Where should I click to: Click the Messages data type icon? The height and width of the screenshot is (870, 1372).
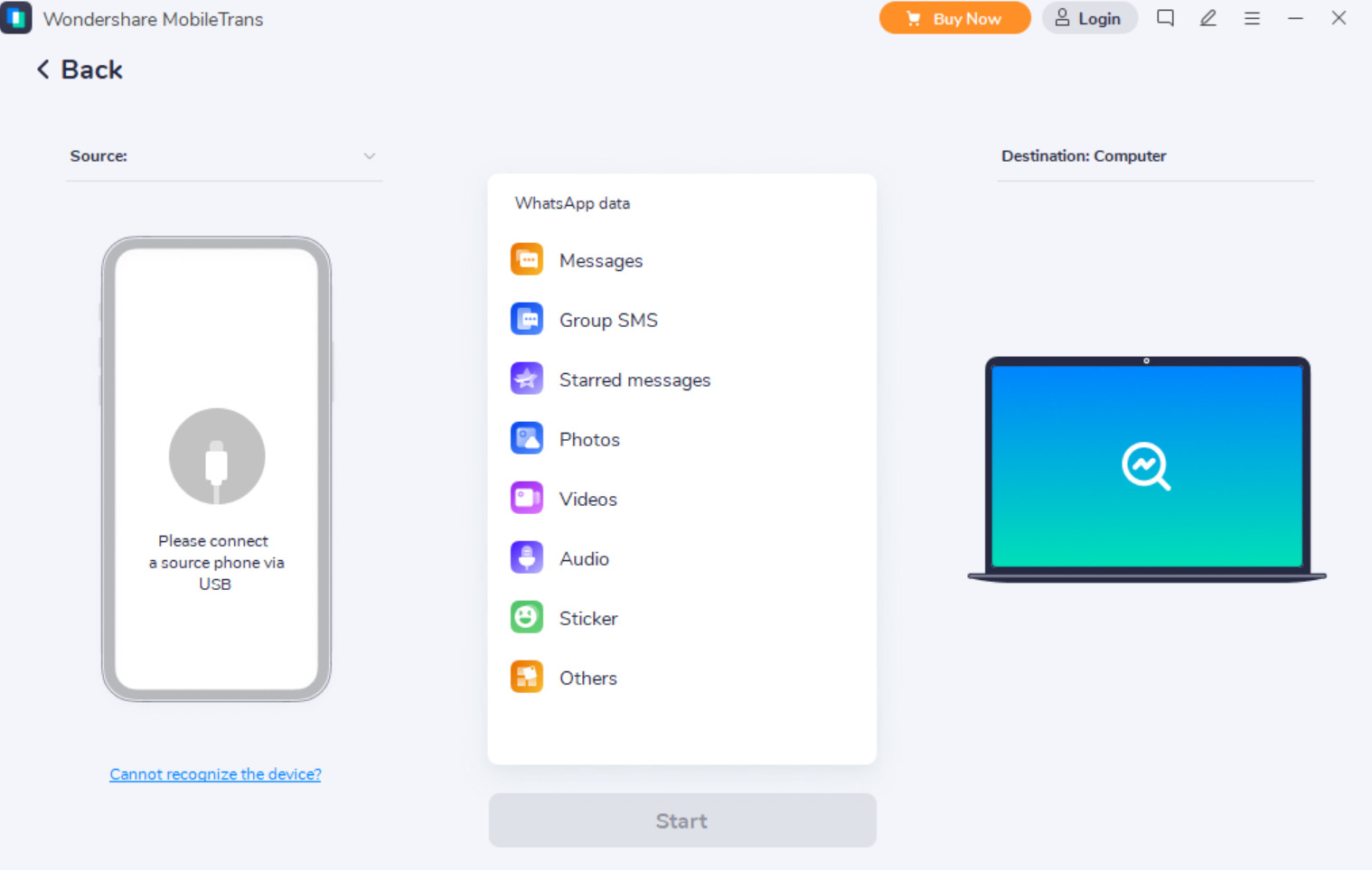coord(527,260)
